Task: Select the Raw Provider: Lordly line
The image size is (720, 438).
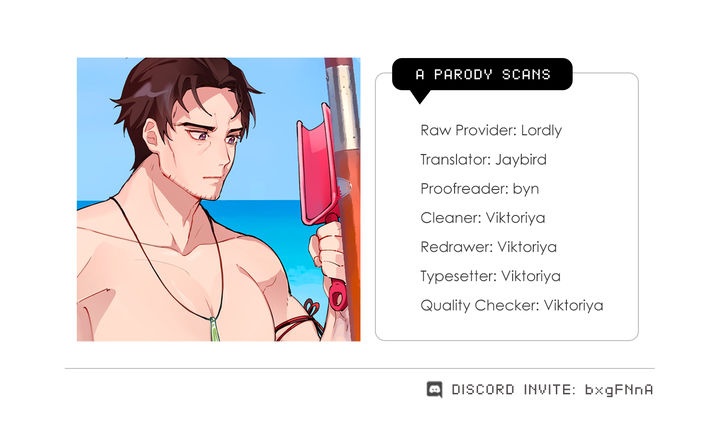Action: click(x=491, y=130)
